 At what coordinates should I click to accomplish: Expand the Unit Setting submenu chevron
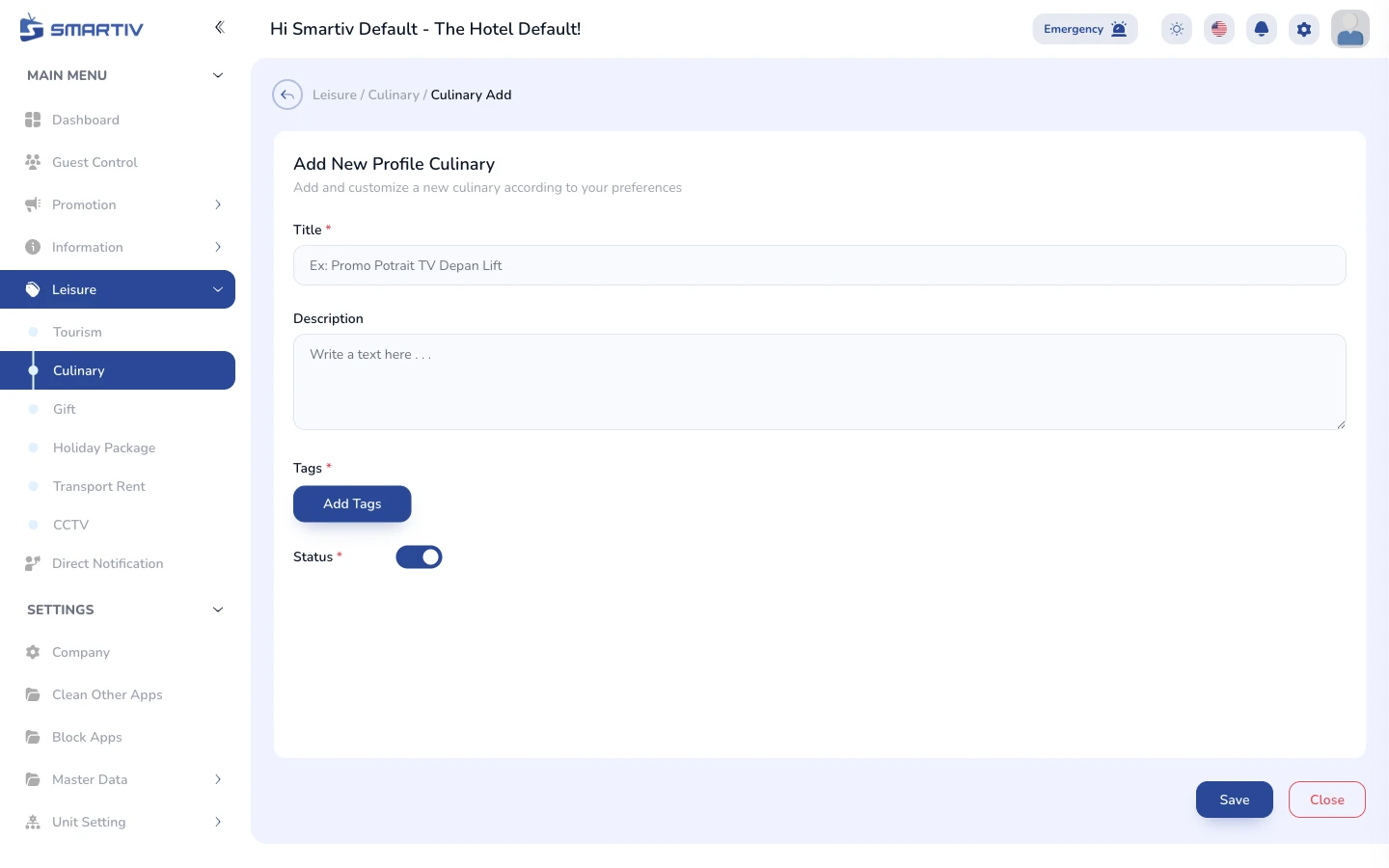click(x=218, y=822)
